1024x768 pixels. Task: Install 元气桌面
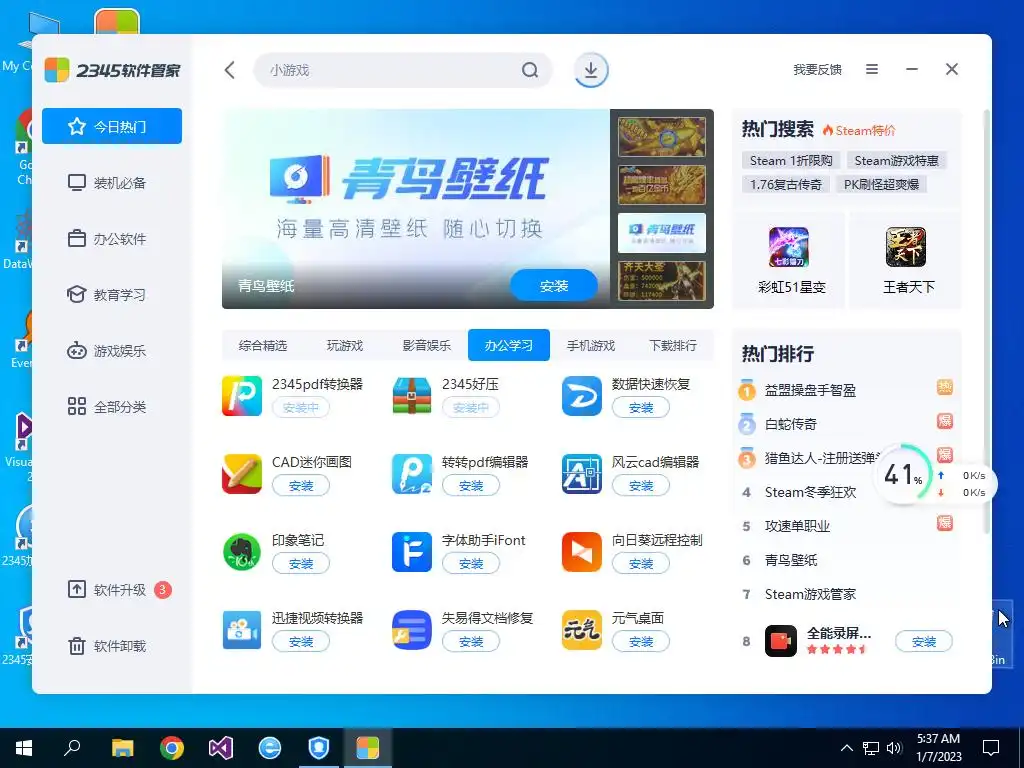click(x=641, y=641)
